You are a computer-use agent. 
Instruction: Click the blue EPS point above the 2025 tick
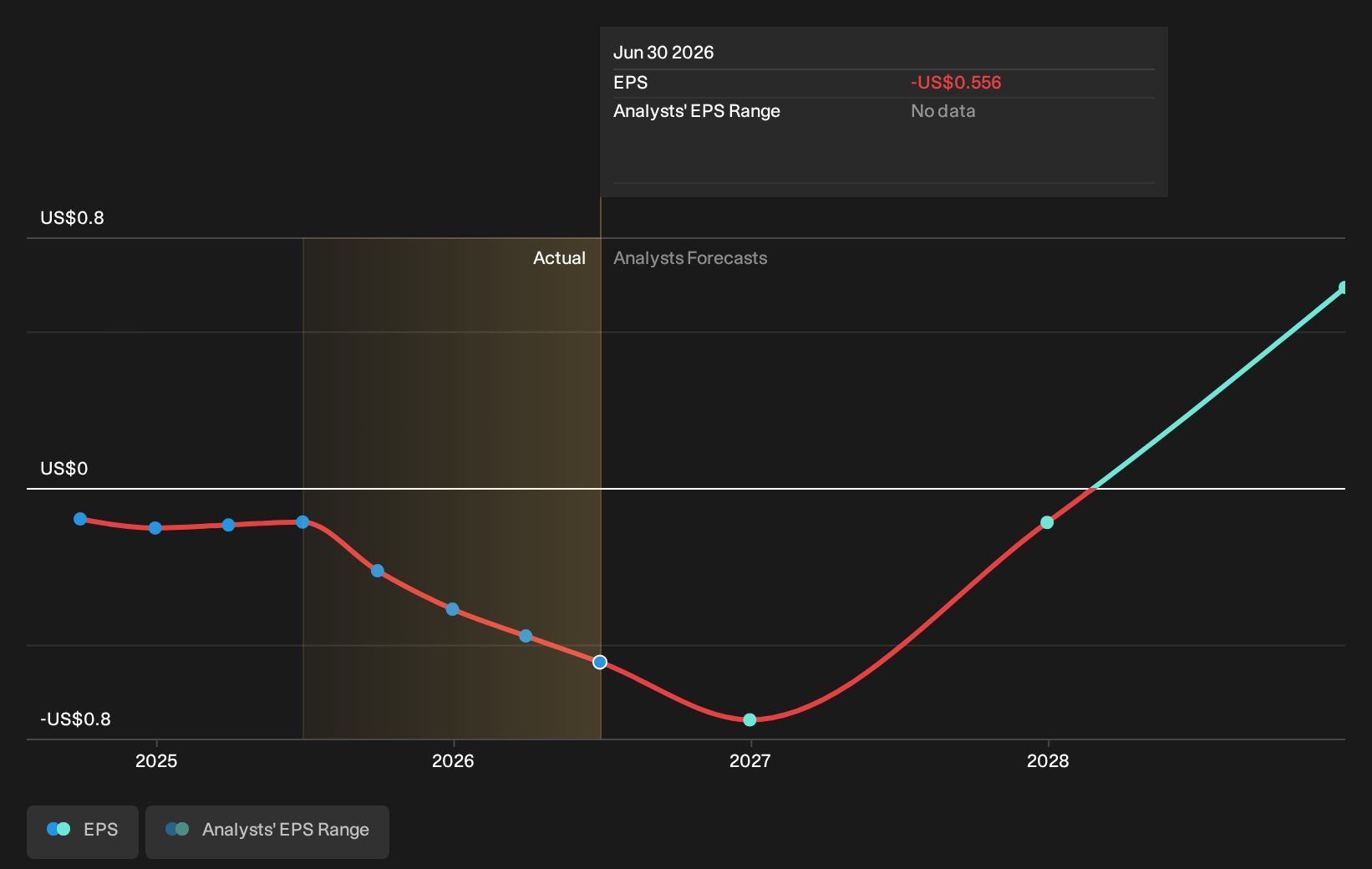pyautogui.click(x=155, y=528)
